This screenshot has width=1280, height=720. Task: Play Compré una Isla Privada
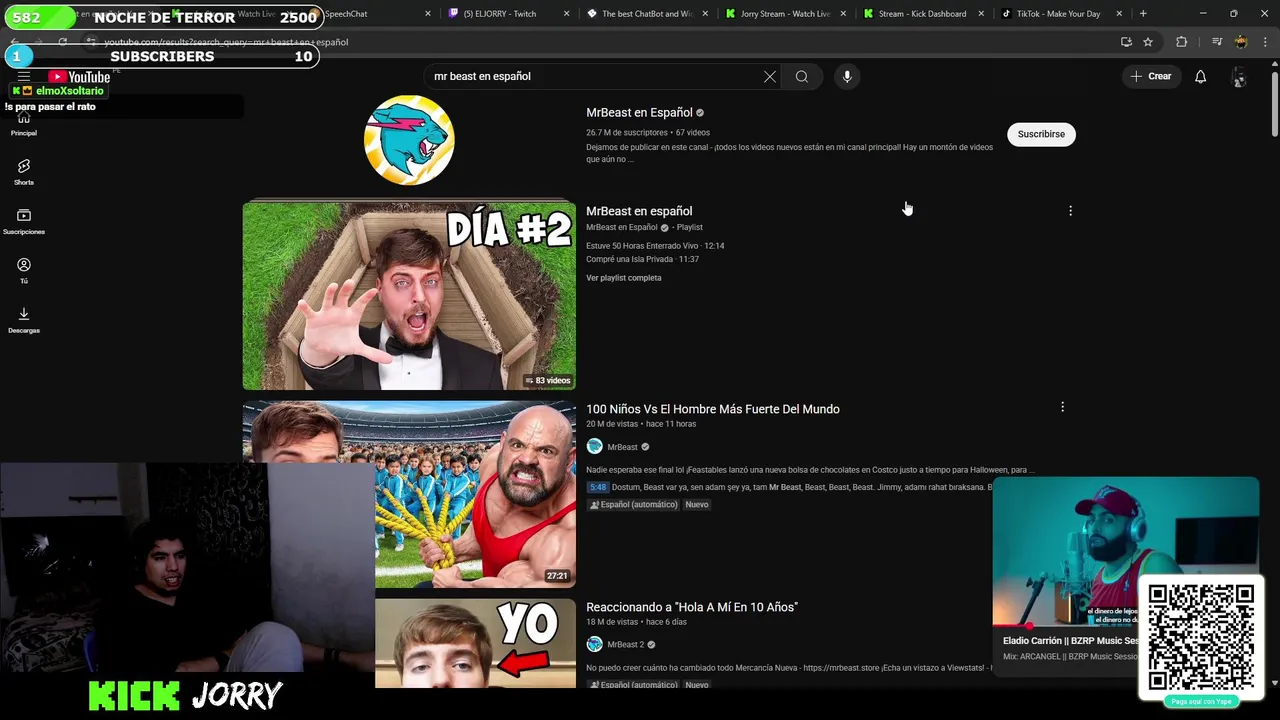click(642, 260)
